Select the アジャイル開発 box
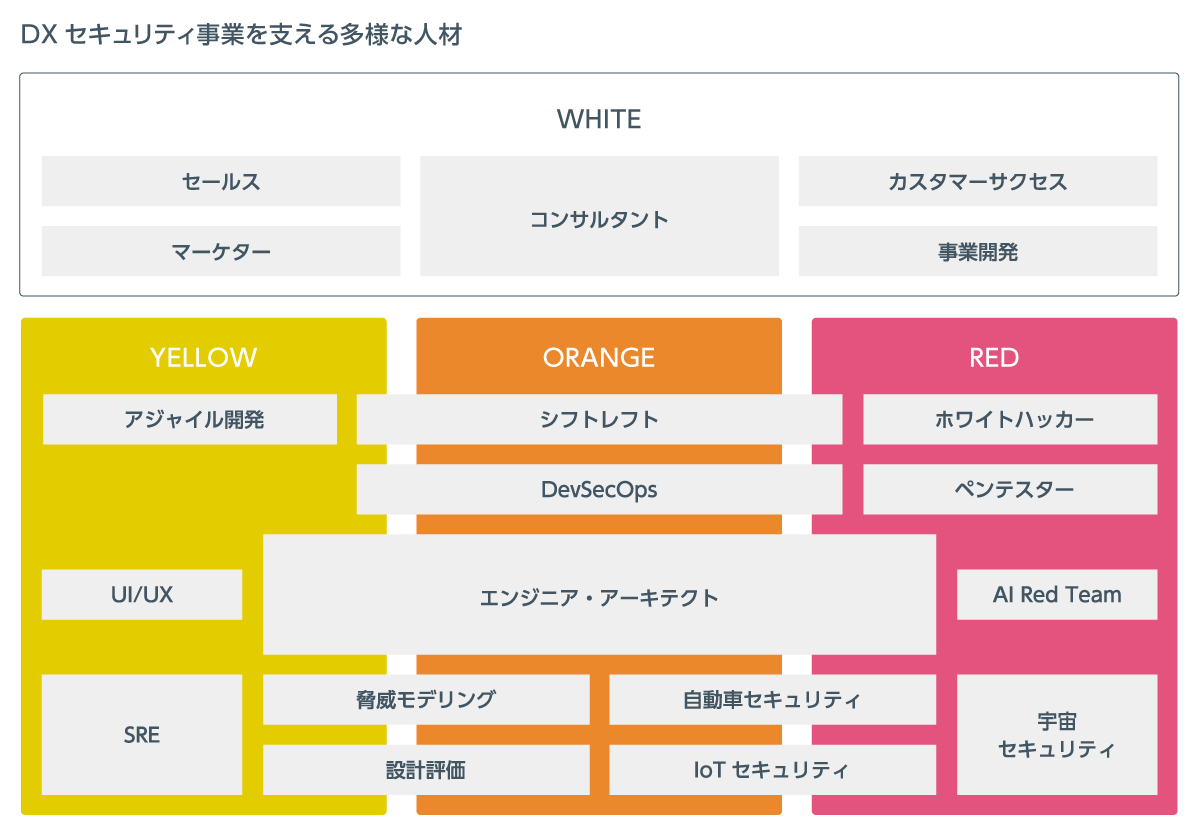The height and width of the screenshot is (835, 1200). 190,419
